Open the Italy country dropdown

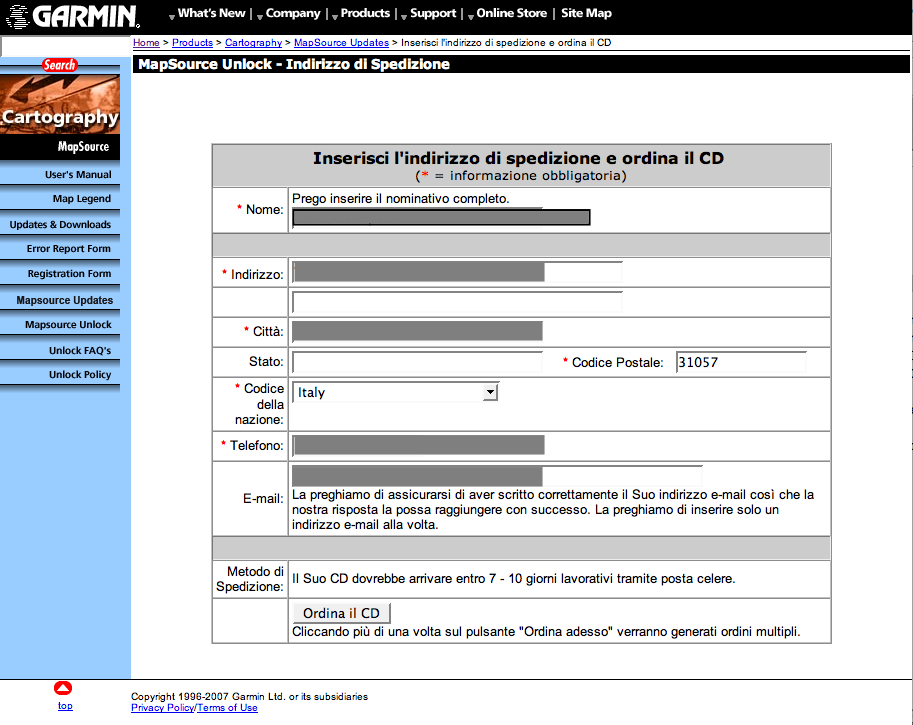click(395, 392)
